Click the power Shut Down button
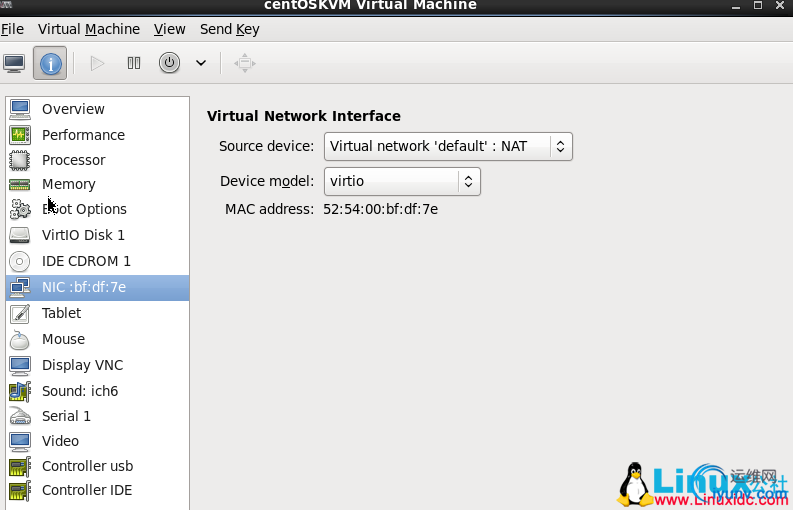This screenshot has height=510, width=793. [170, 63]
